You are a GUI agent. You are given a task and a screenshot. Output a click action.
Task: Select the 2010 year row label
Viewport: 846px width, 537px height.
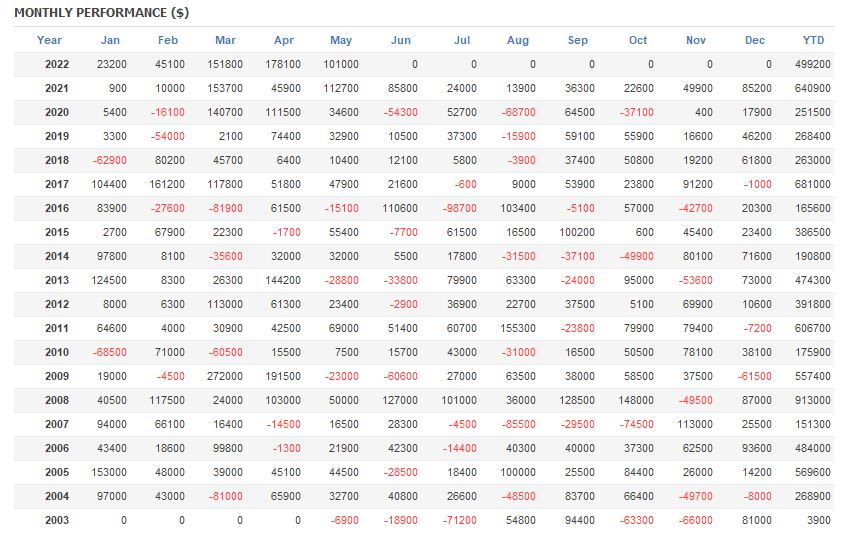pyautogui.click(x=57, y=352)
